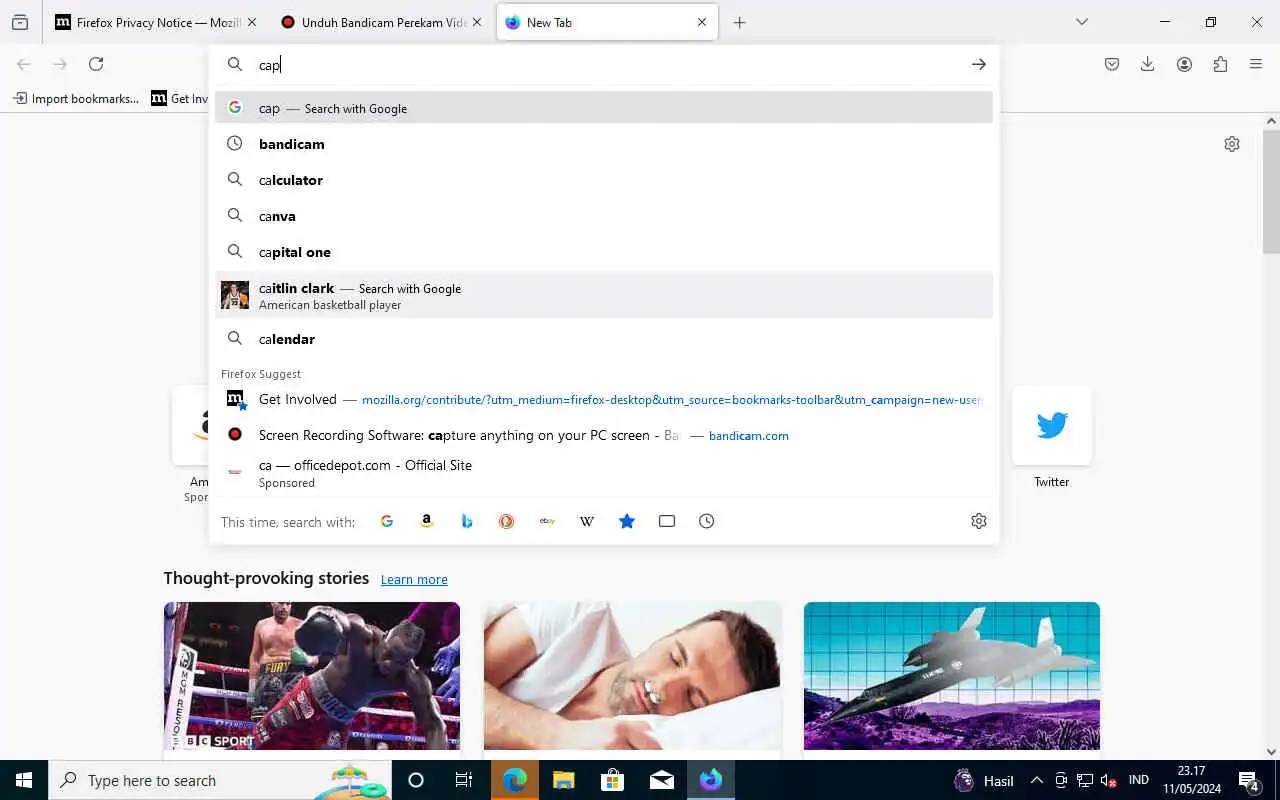Screen dimensions: 1280x800
Task: Open the Firefox View icon
Action: click(20, 22)
